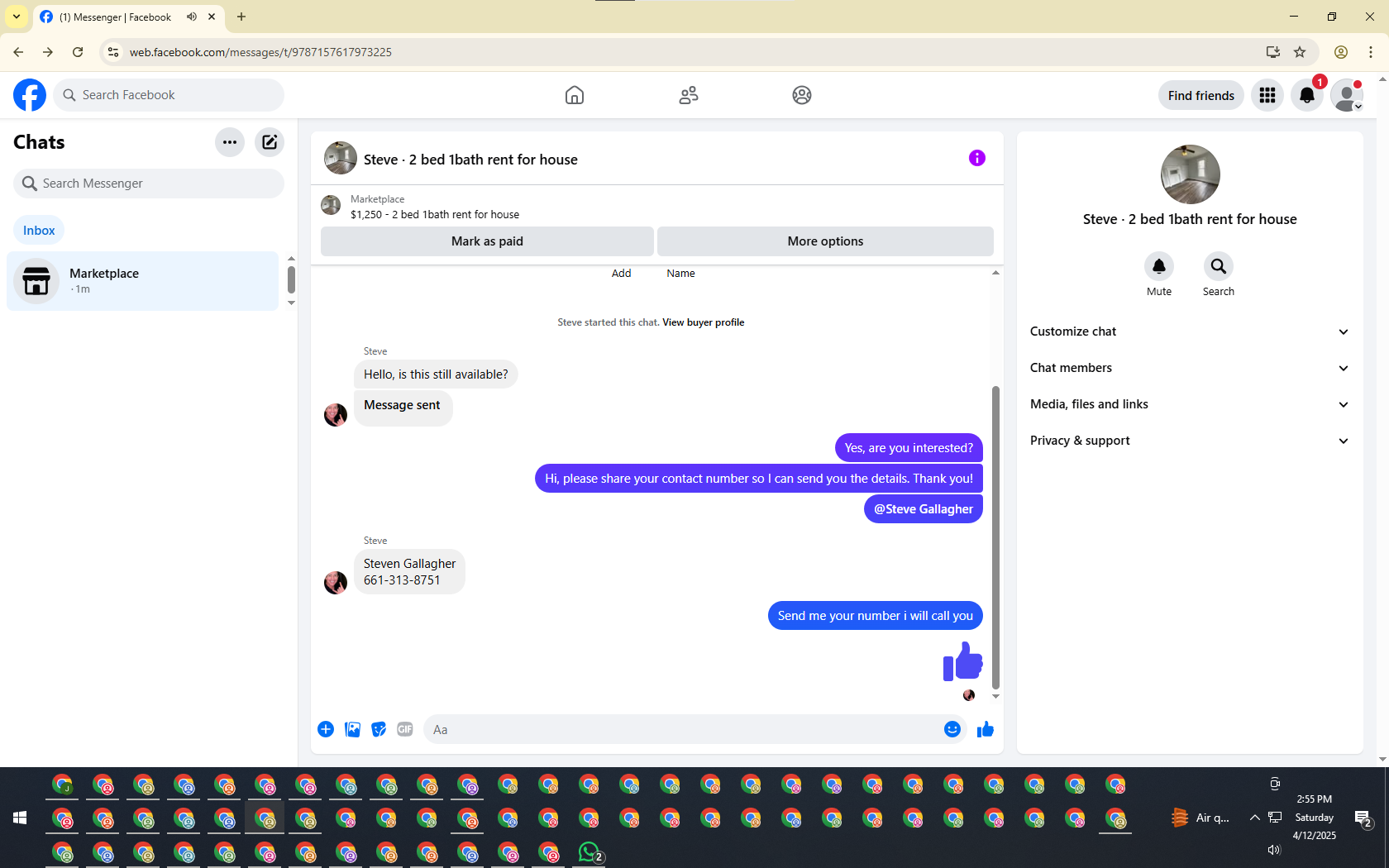Select the Inbox tab
Viewport: 1389px width, 868px height.
pos(39,231)
